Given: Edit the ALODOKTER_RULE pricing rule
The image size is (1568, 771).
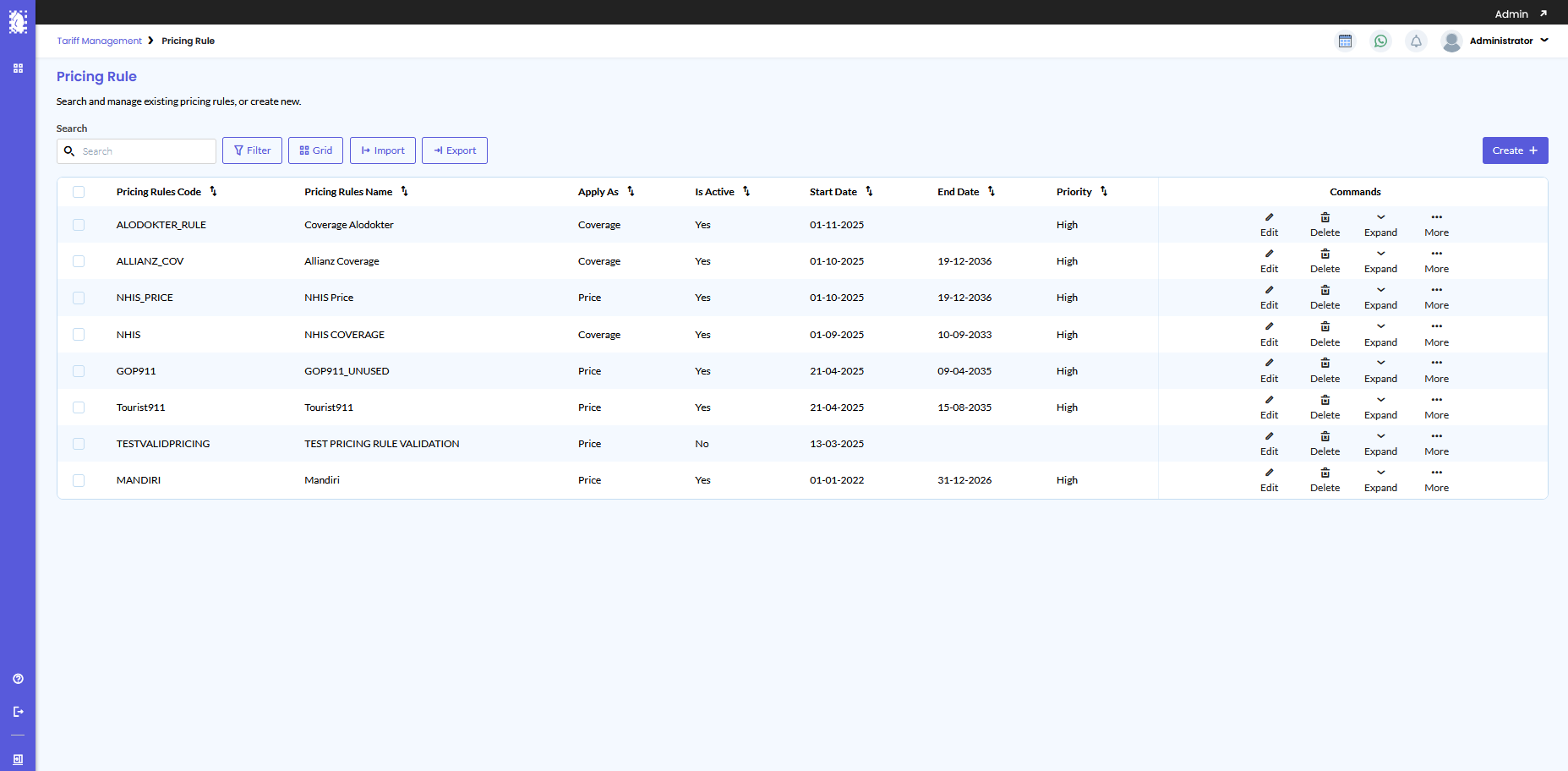Looking at the screenshot, I should pos(1269,225).
